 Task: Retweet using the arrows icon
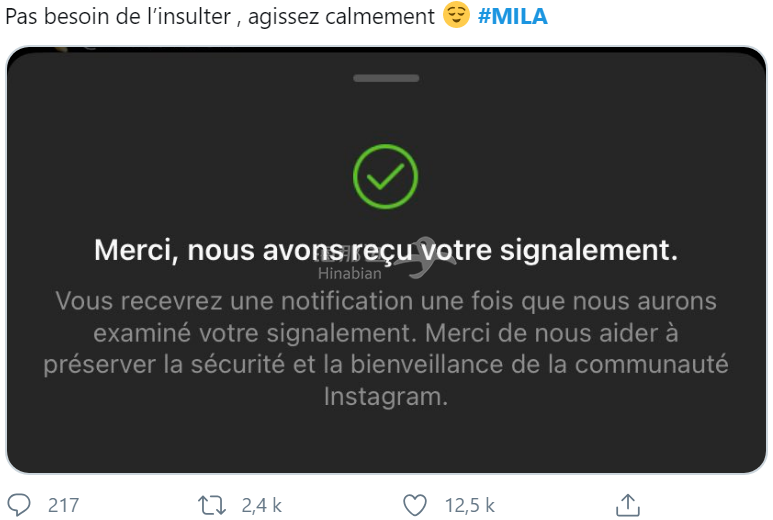(x=212, y=506)
